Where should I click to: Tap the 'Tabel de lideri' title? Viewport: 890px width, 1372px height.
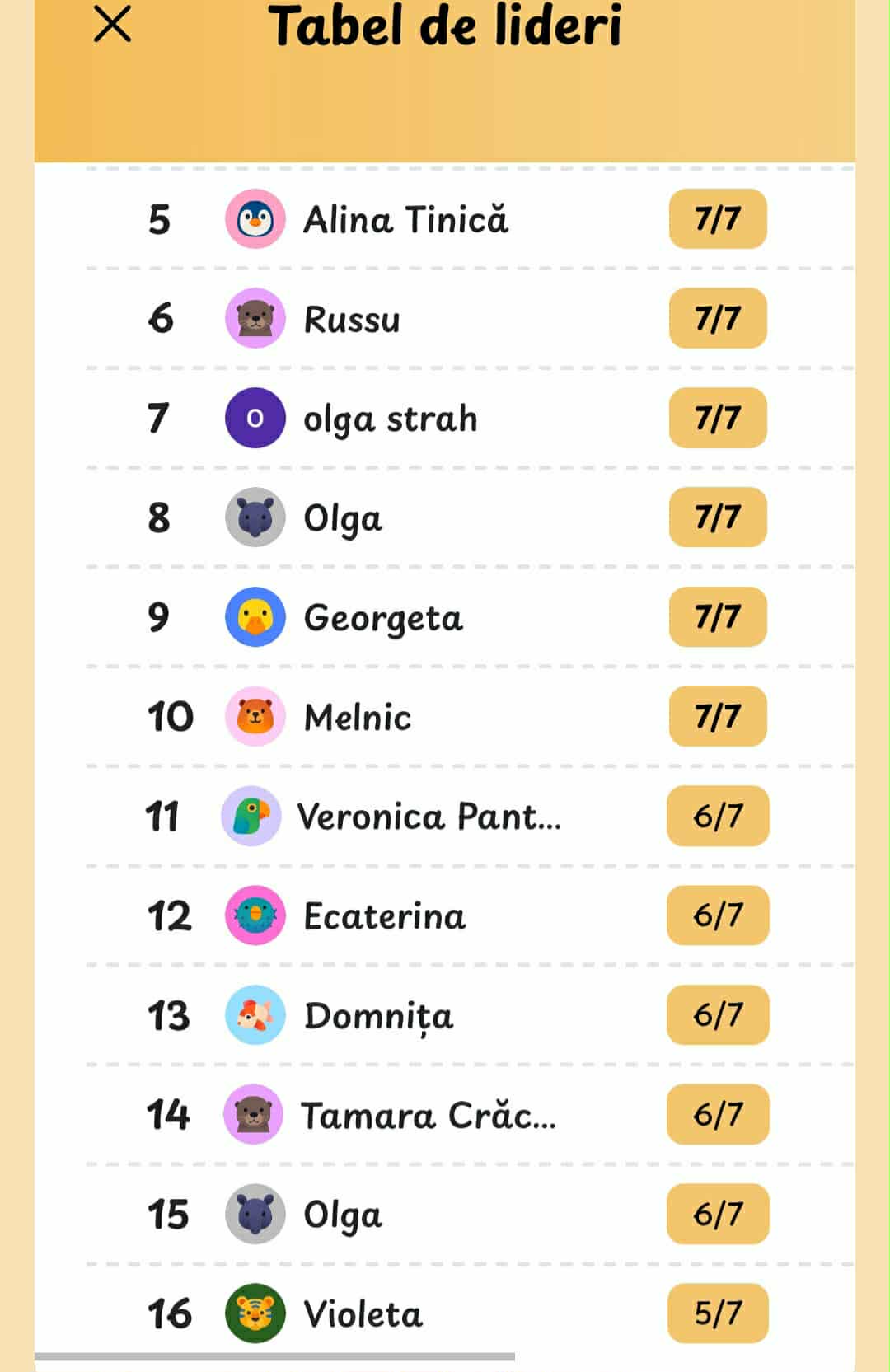coord(445,26)
